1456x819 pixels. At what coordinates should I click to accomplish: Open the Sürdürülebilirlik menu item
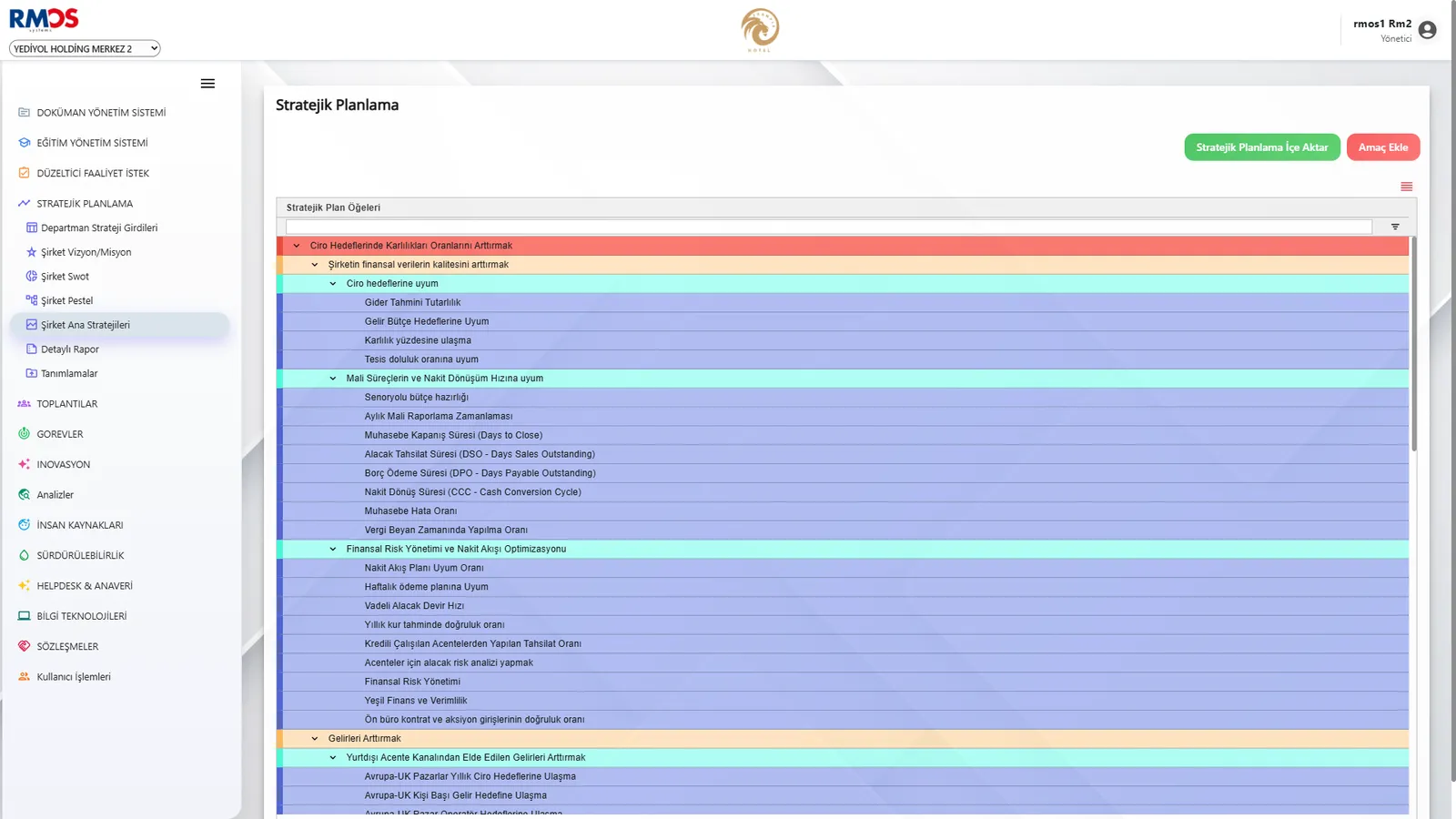coord(80,555)
